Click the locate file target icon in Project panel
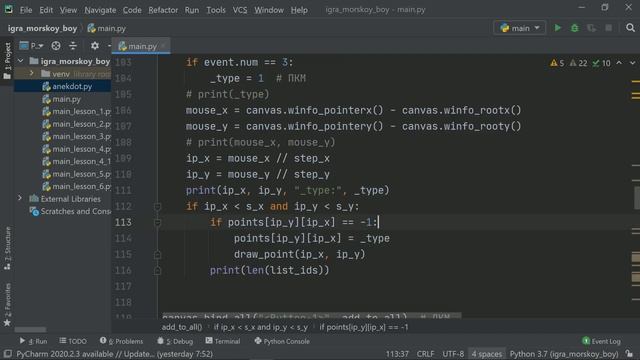640x360 pixels. 56,46
